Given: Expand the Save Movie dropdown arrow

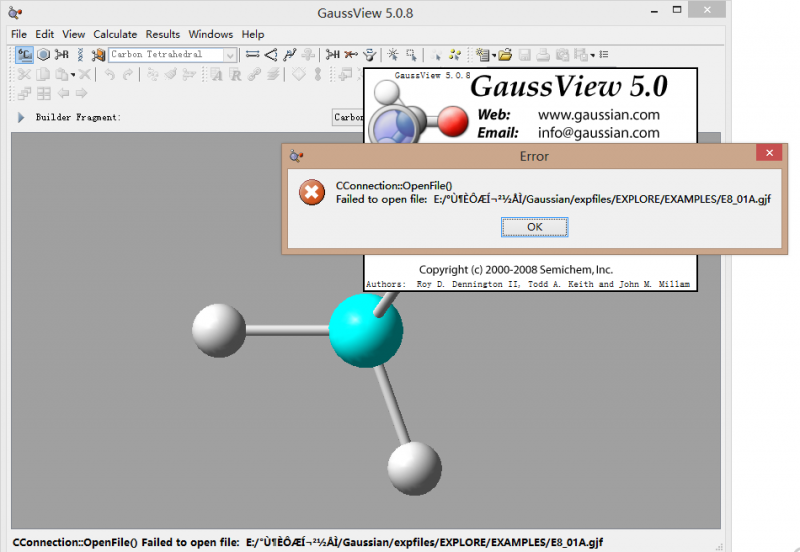Looking at the screenshot, I should click(x=592, y=55).
